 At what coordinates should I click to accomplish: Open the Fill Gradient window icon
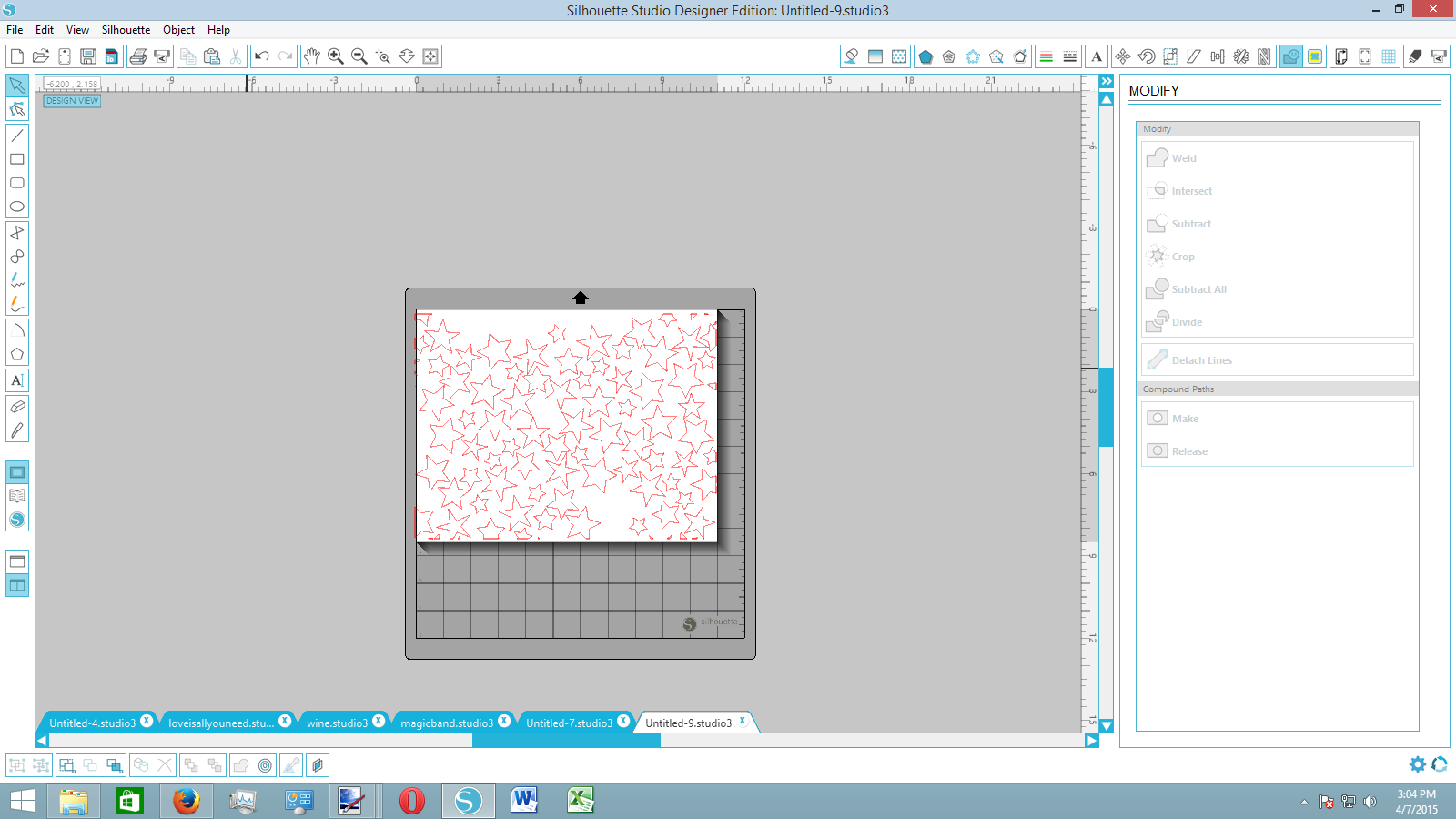pyautogui.click(x=875, y=56)
